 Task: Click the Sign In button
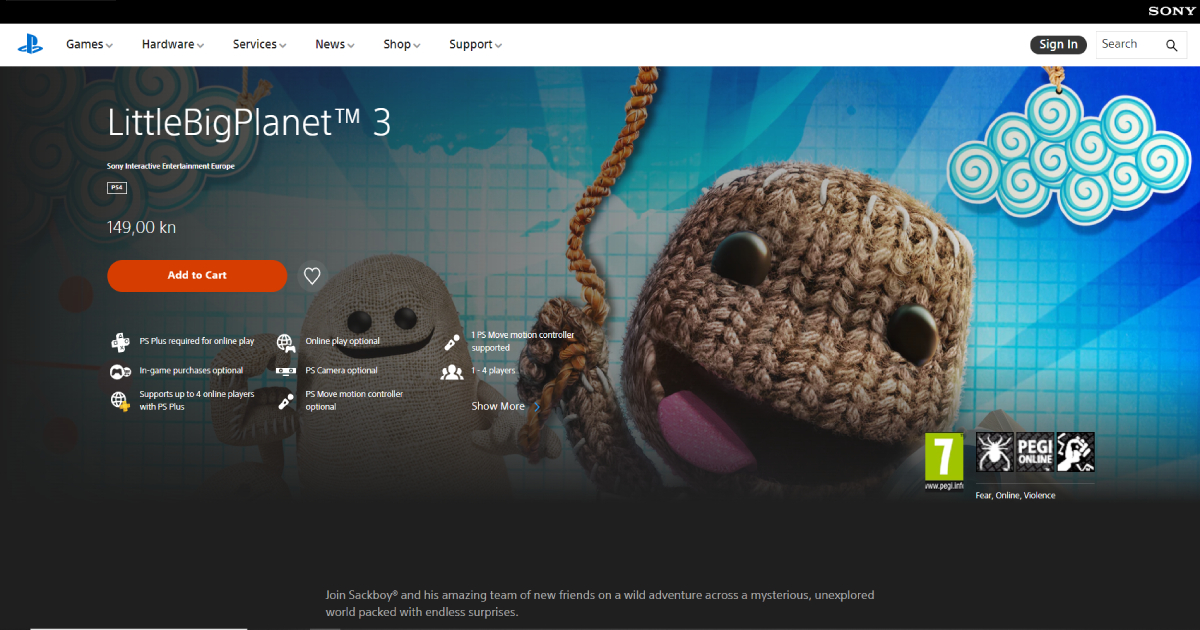1058,45
